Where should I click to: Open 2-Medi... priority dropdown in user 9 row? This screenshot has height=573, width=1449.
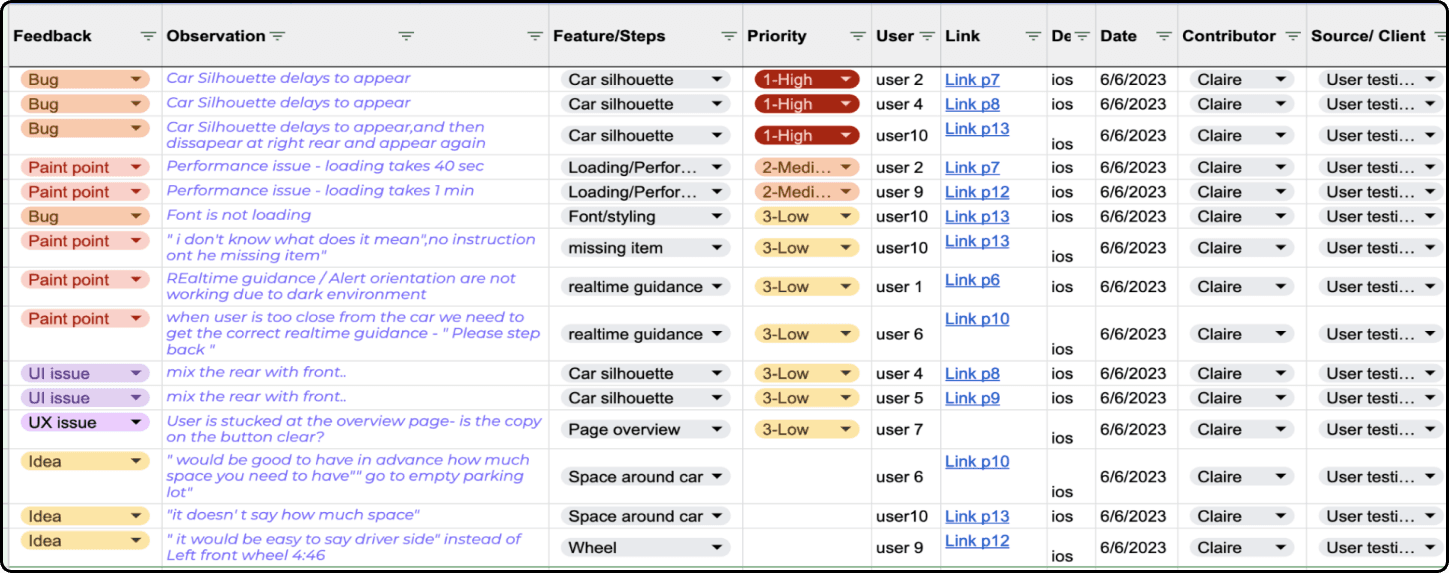[807, 192]
